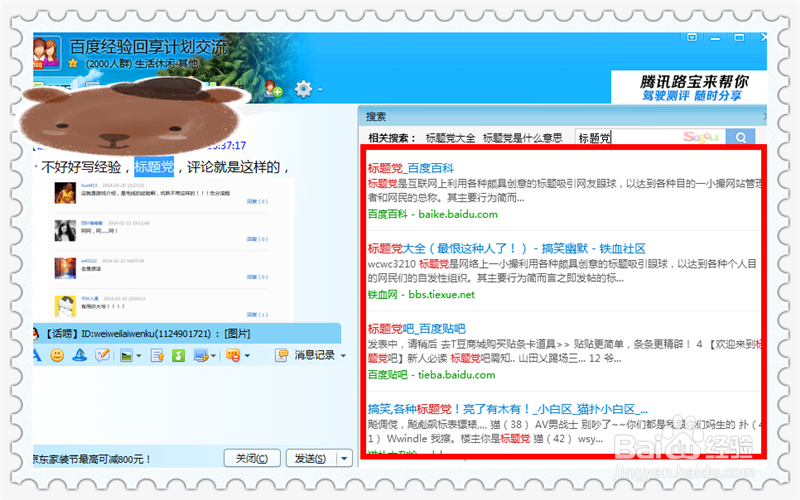
Task: Click the star icon beside 2000人群
Action: tap(73, 64)
